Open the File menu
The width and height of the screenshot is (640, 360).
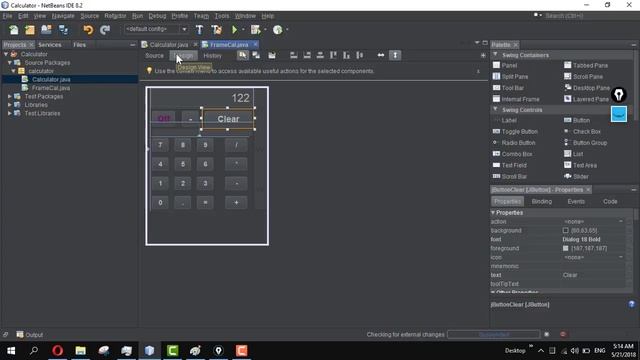click(7, 16)
